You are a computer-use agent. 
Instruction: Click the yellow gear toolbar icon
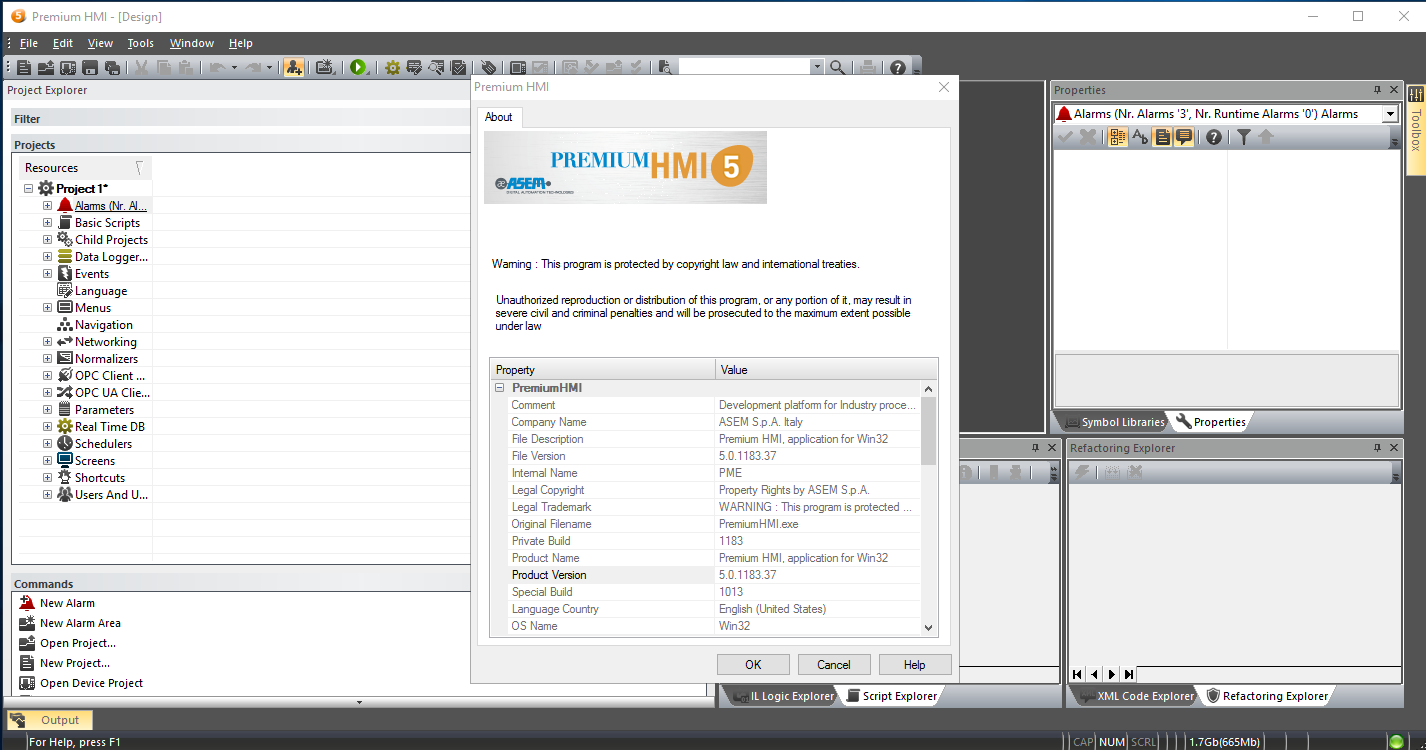coord(392,67)
